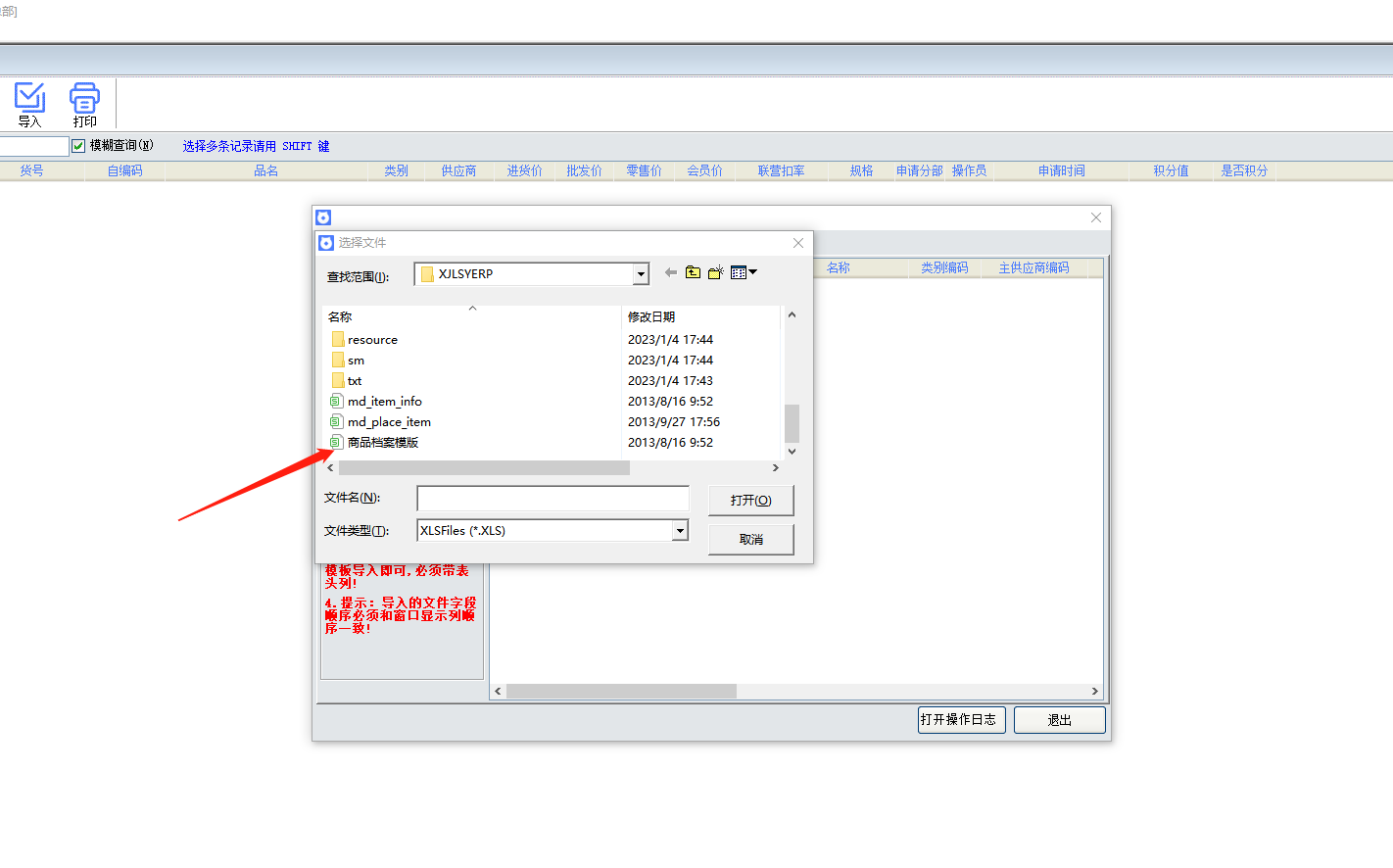
Task: Click the 申请时间 column header
Action: coord(1062,170)
